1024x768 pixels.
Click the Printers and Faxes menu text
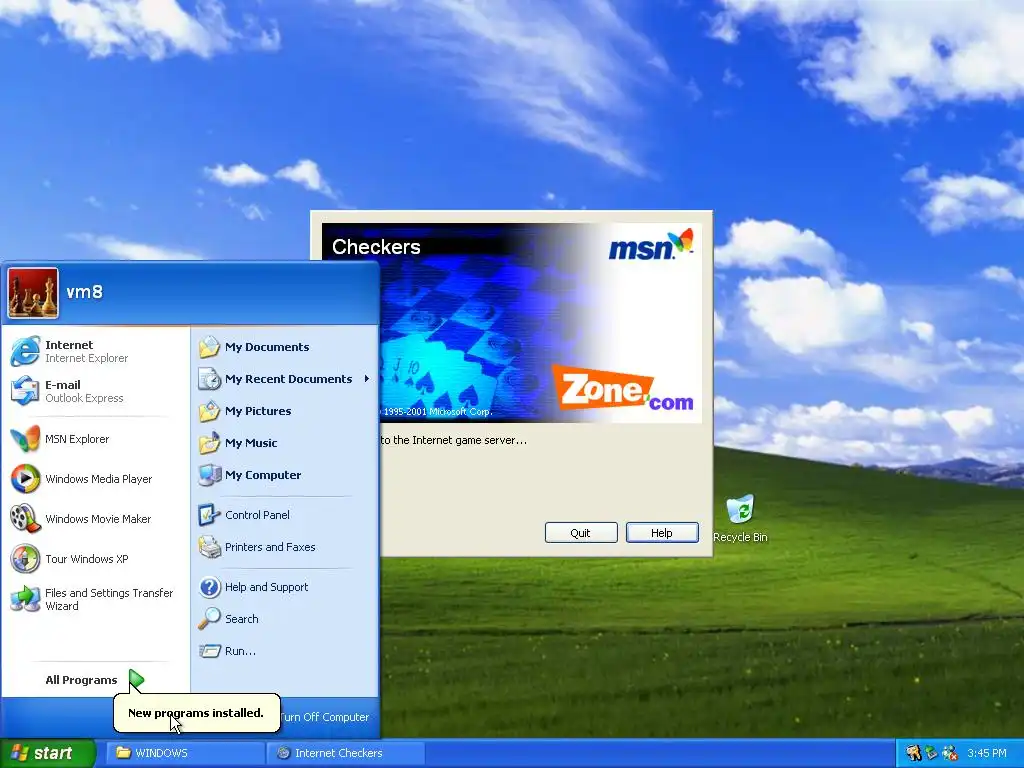click(270, 547)
